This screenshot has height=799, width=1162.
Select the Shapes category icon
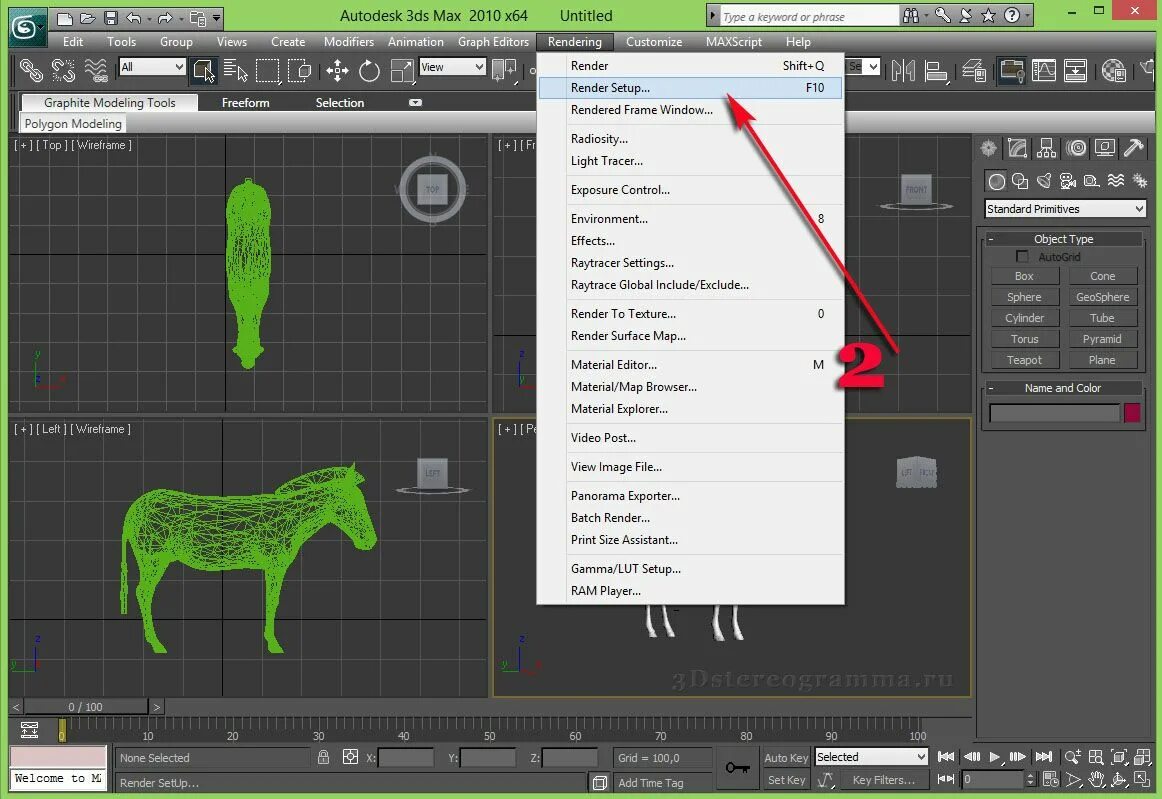pyautogui.click(x=1020, y=181)
